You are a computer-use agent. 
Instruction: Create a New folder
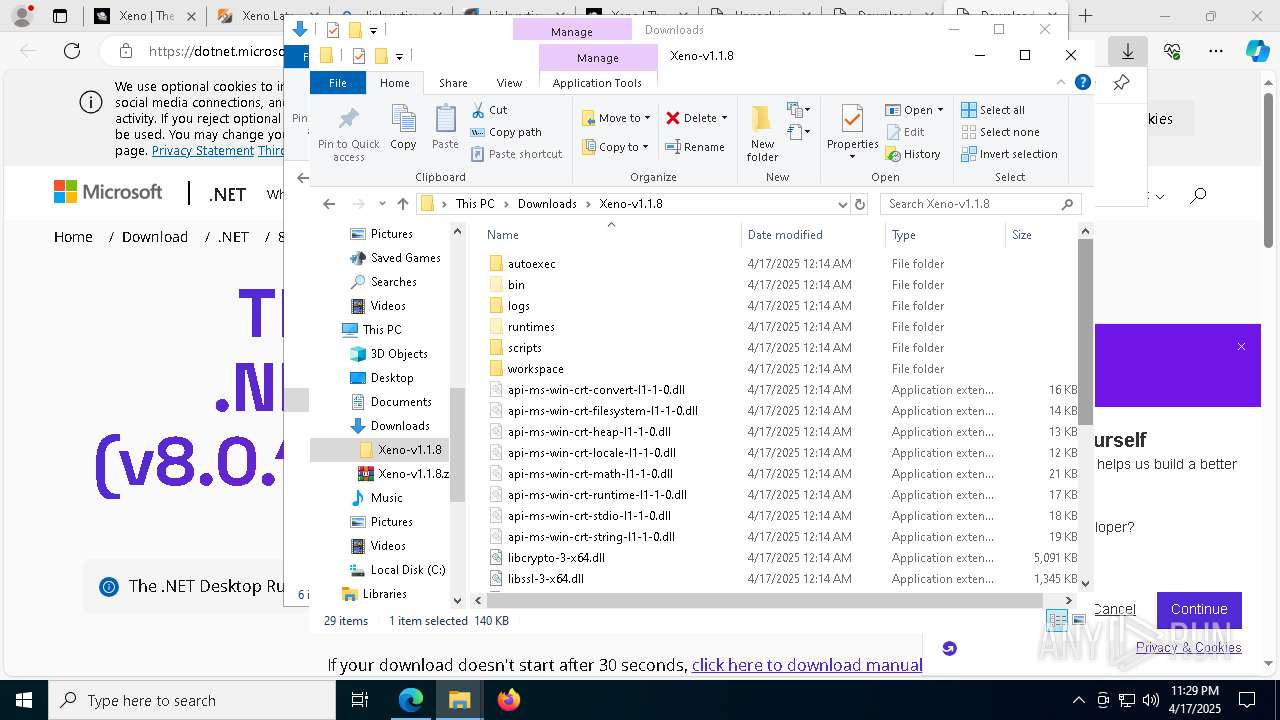tap(762, 133)
